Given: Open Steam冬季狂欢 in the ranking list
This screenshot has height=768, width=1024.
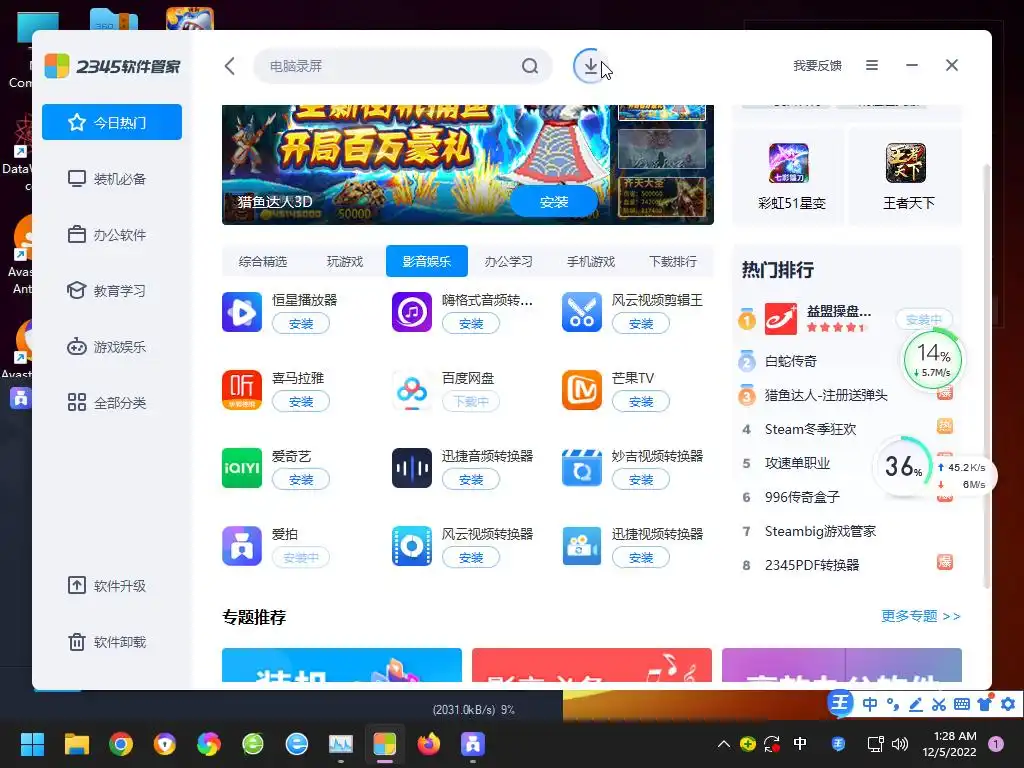Looking at the screenshot, I should click(810, 429).
